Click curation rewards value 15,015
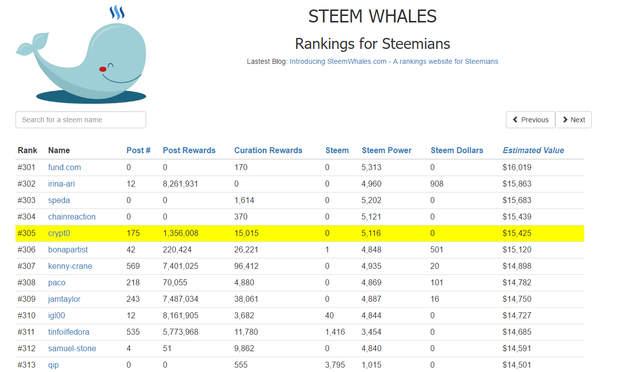The width and height of the screenshot is (640, 372). point(246,233)
